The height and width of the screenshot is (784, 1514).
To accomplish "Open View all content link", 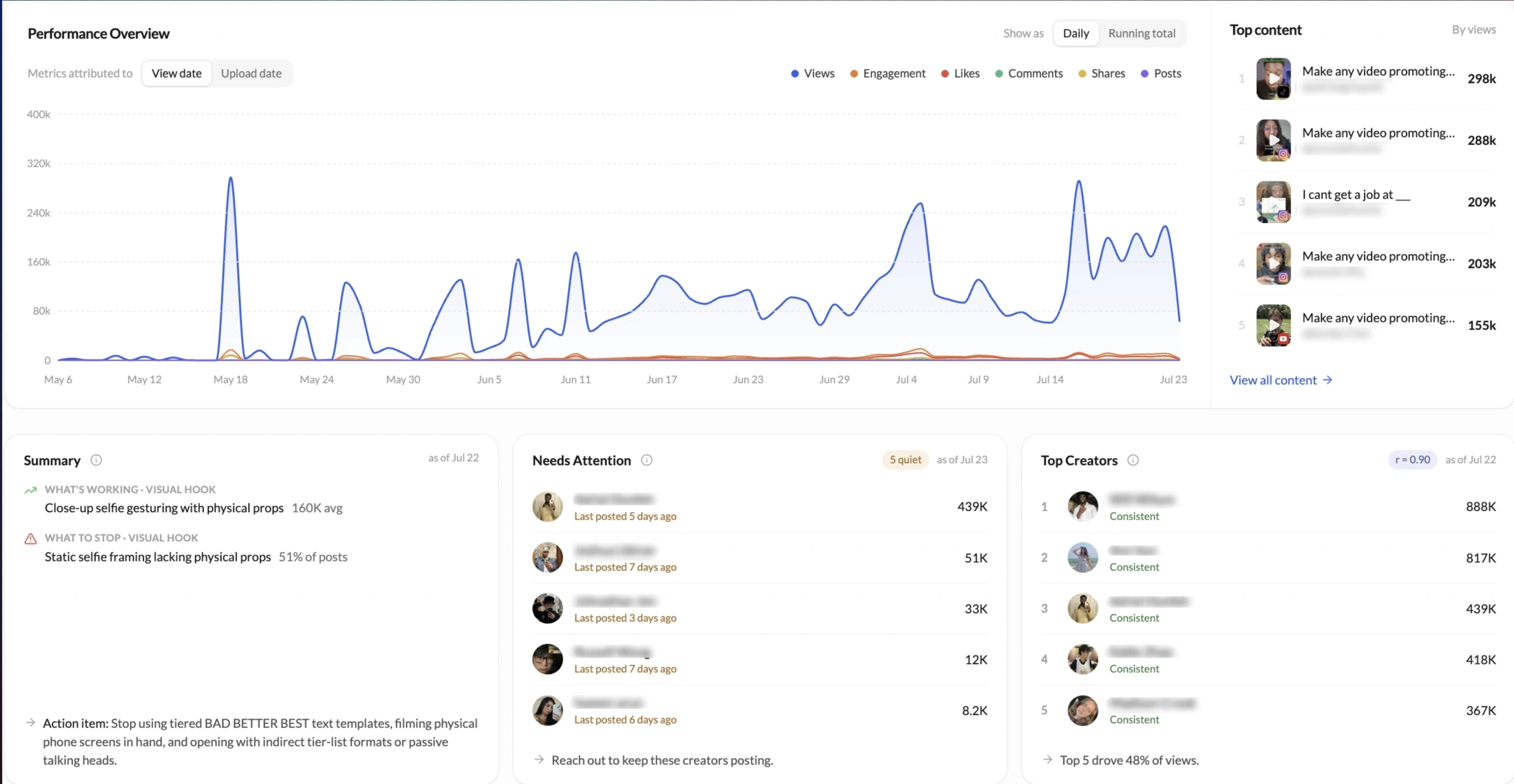I will (1281, 381).
